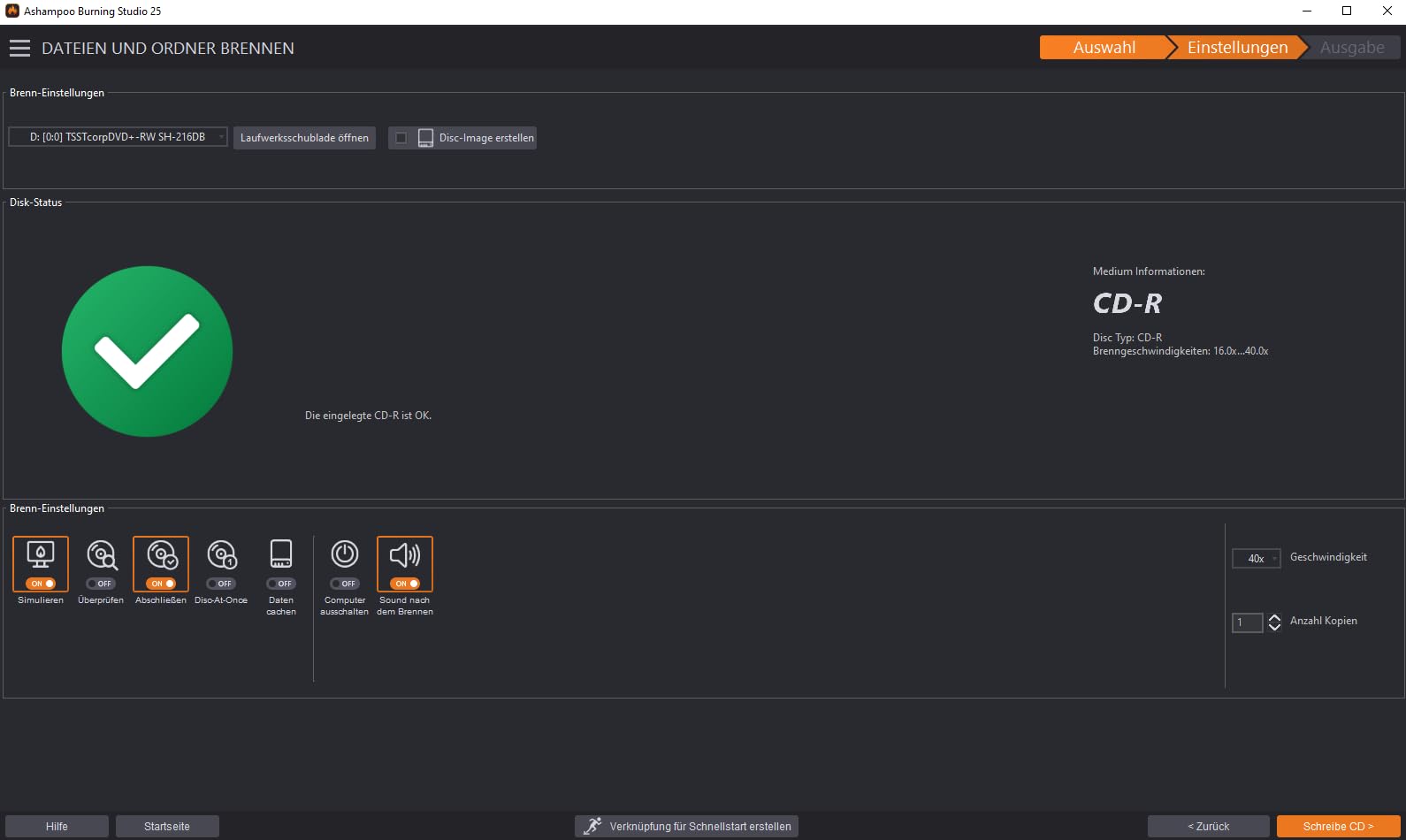This screenshot has width=1406, height=840.
Task: Click the Überprüfen disc magnifier icon
Action: click(102, 554)
